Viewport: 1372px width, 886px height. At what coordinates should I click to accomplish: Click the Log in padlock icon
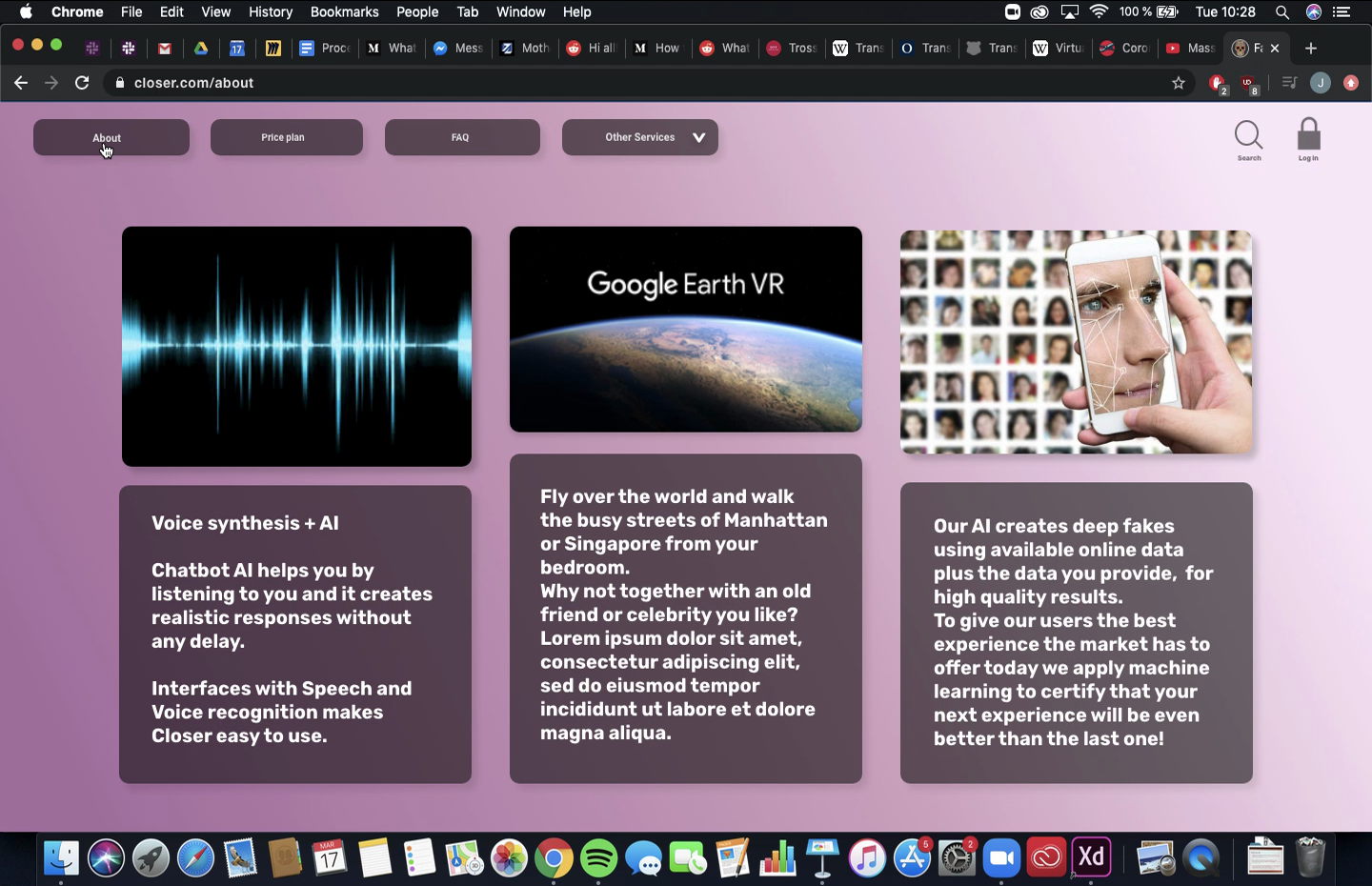pyautogui.click(x=1308, y=134)
